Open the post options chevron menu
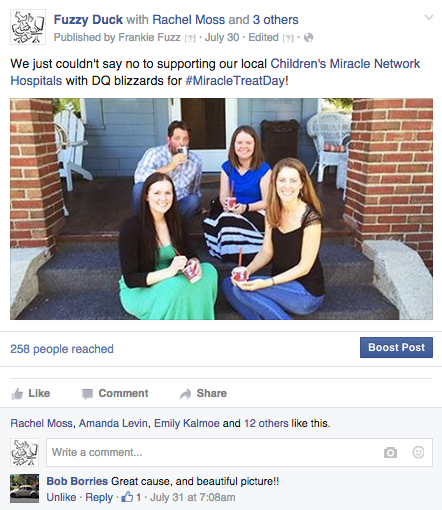The height and width of the screenshot is (510, 442). click(x=429, y=17)
